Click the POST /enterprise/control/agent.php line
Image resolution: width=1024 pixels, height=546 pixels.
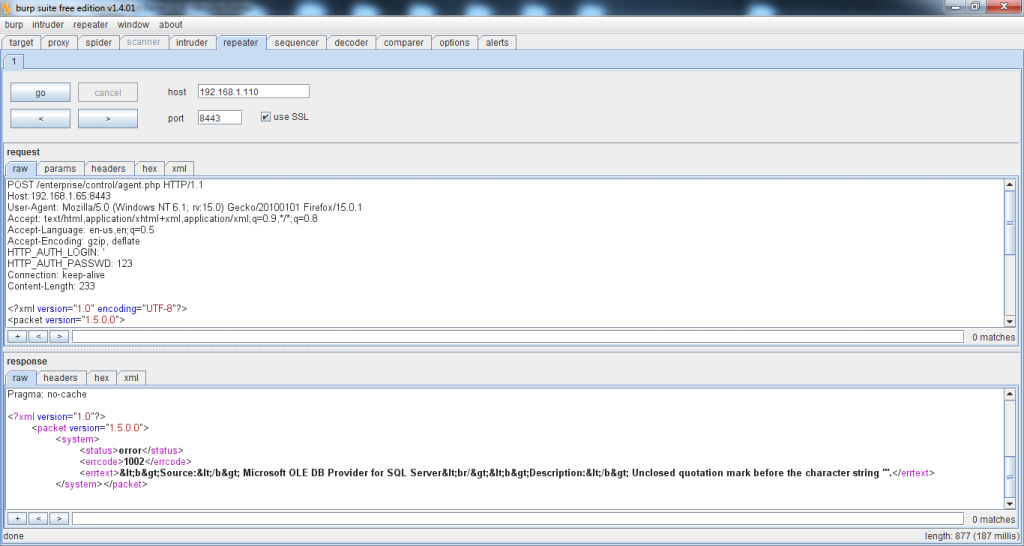(105, 185)
